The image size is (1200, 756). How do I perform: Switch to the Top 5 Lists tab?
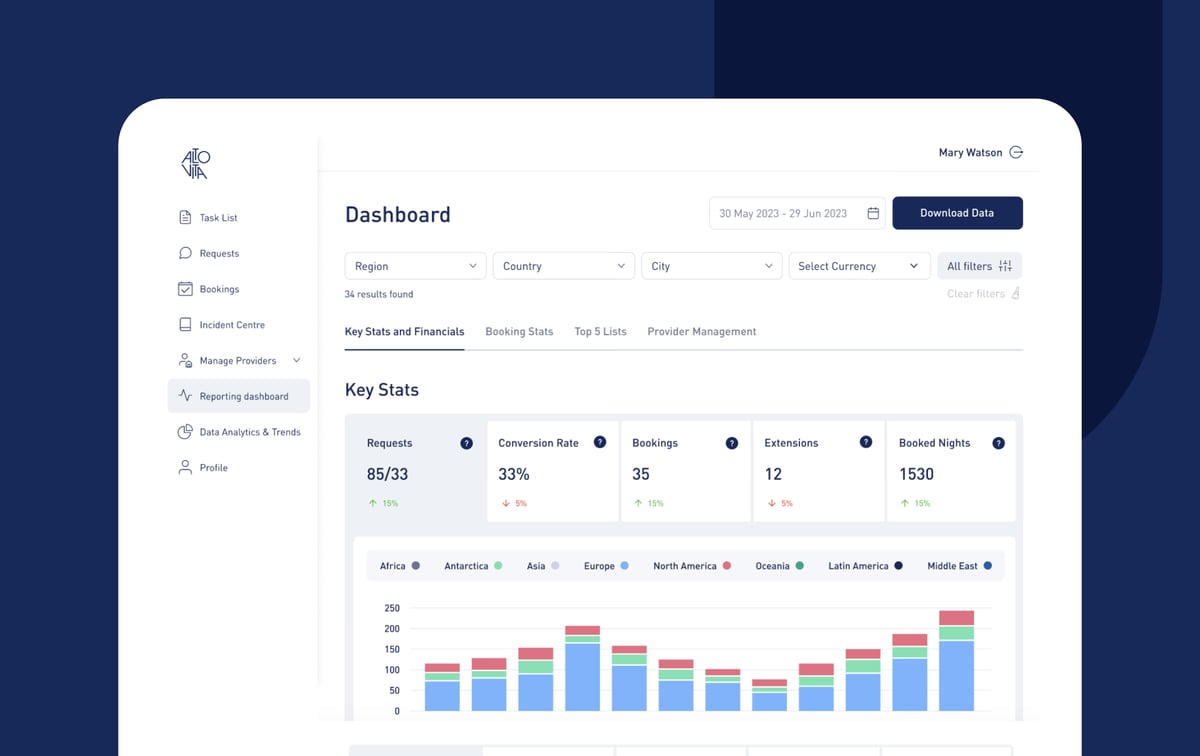pyautogui.click(x=600, y=332)
